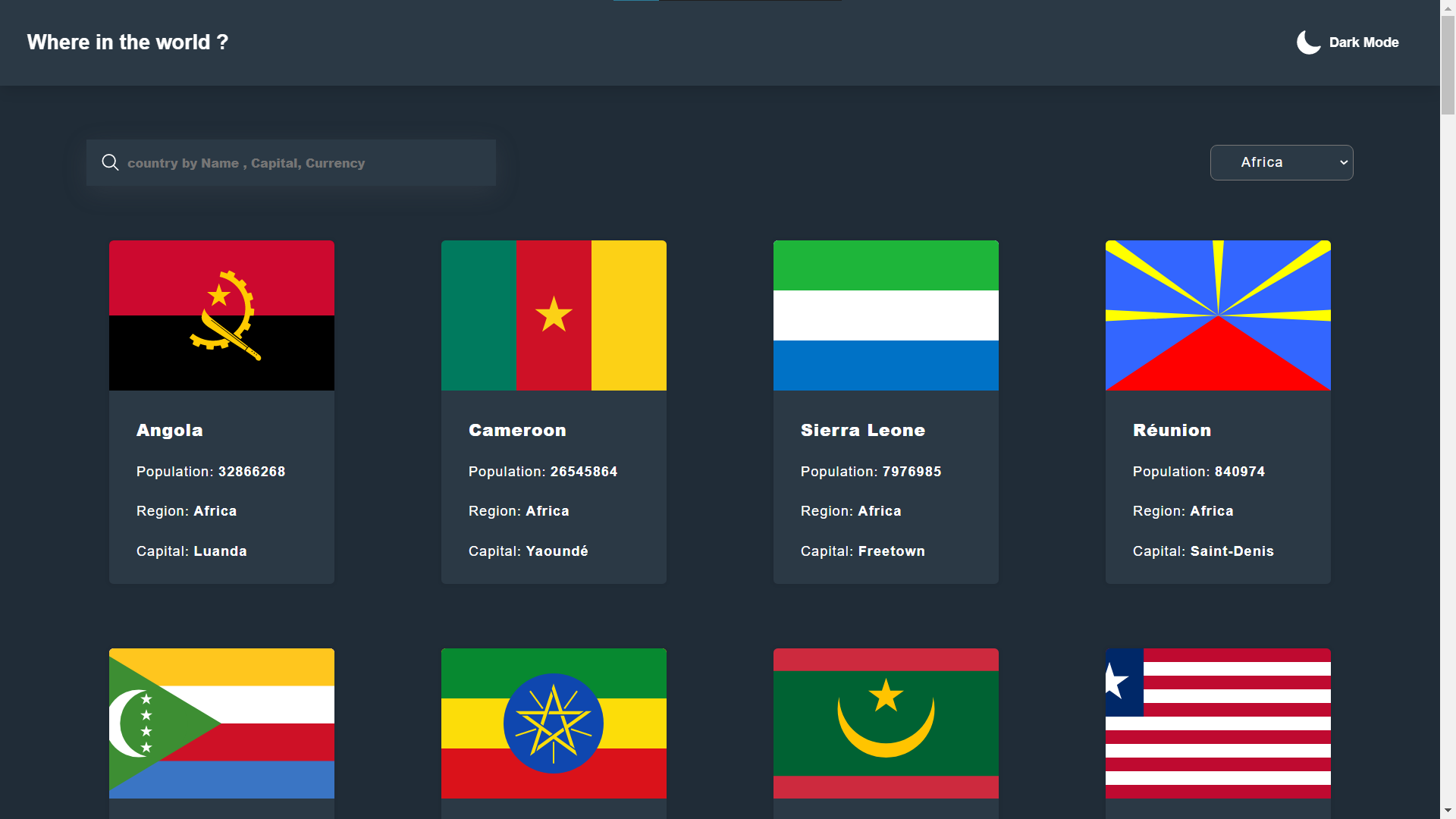Click the region dropdown chevron arrow
Image resolution: width=1456 pixels, height=819 pixels.
pyautogui.click(x=1343, y=162)
